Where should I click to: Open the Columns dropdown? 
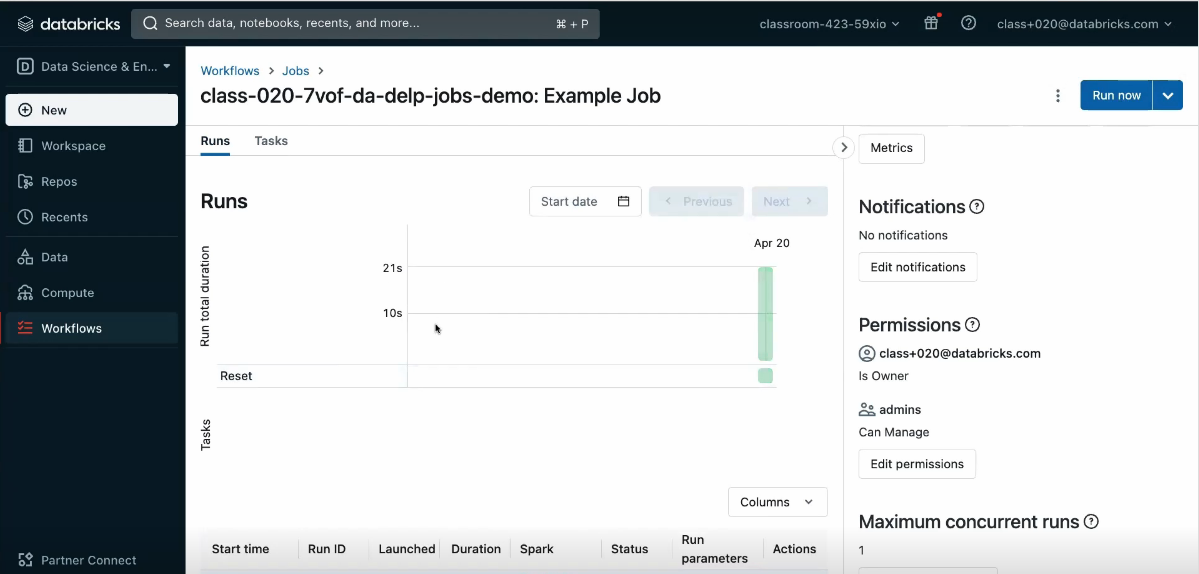778,502
